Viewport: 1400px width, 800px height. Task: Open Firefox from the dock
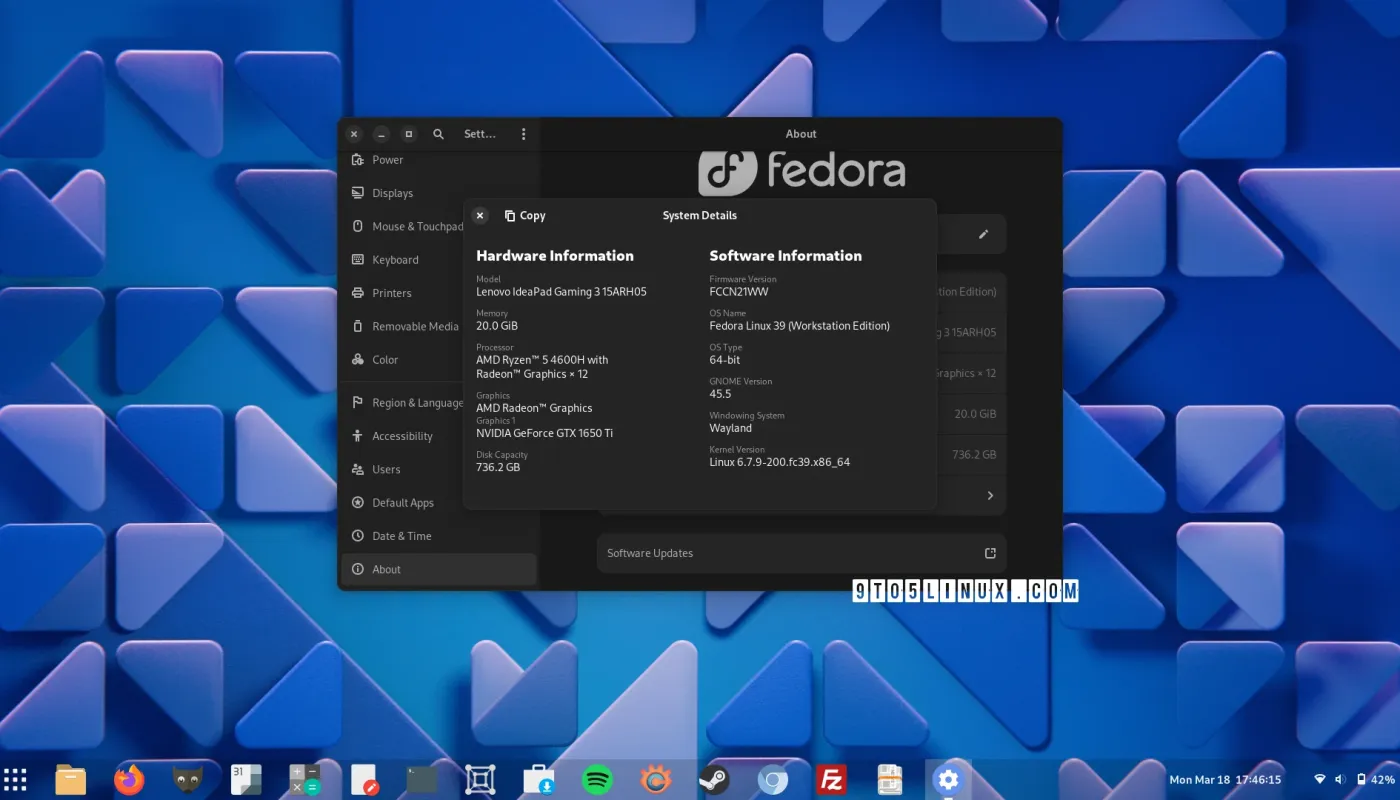129,779
